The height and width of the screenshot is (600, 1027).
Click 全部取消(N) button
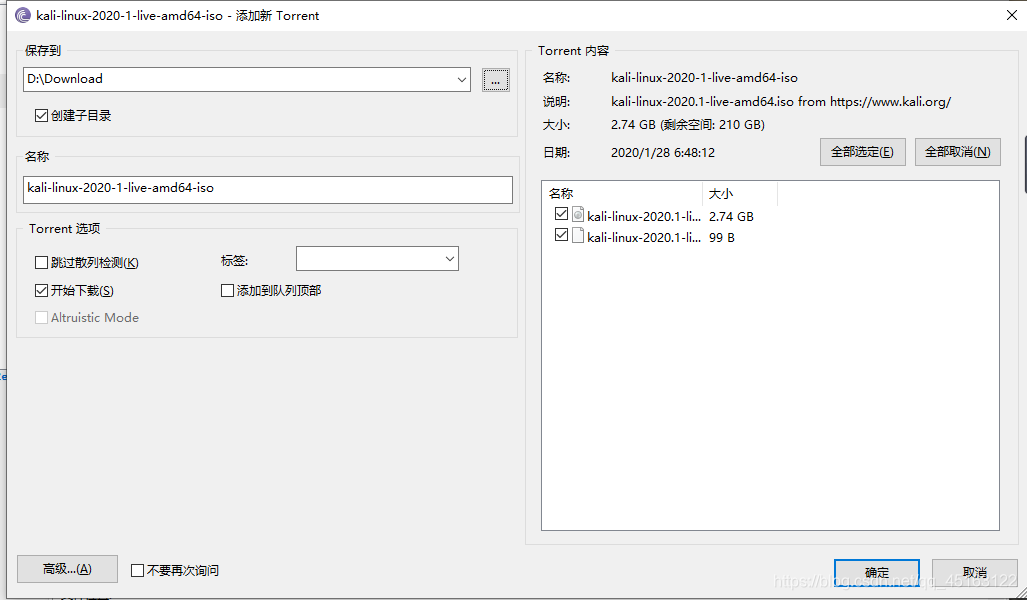coord(958,152)
